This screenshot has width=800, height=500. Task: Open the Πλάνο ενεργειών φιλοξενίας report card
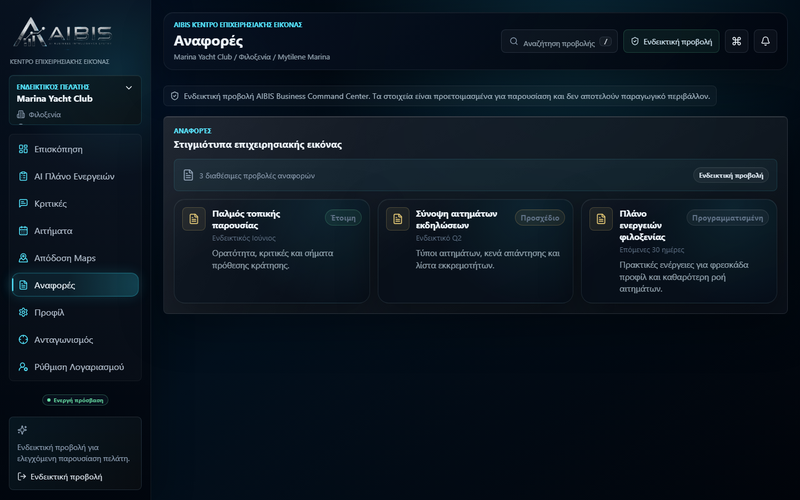pos(679,251)
